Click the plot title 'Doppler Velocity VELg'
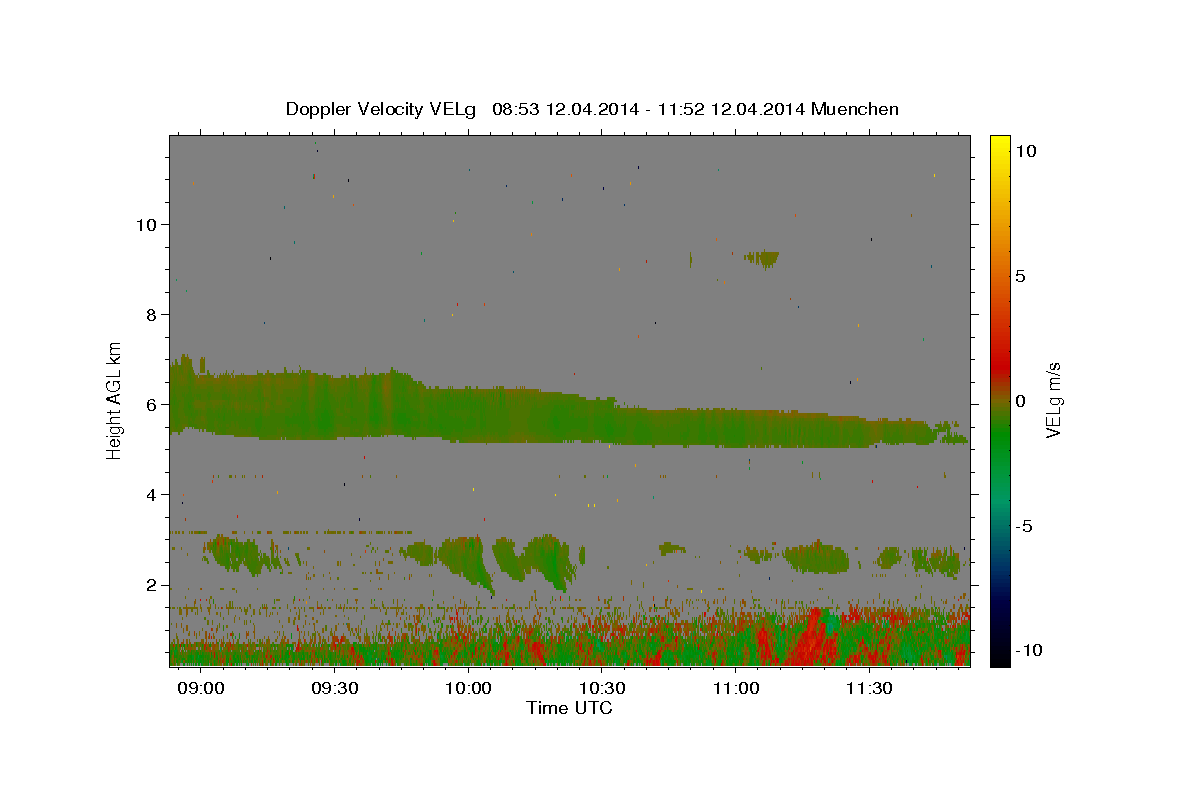 pyautogui.click(x=382, y=109)
